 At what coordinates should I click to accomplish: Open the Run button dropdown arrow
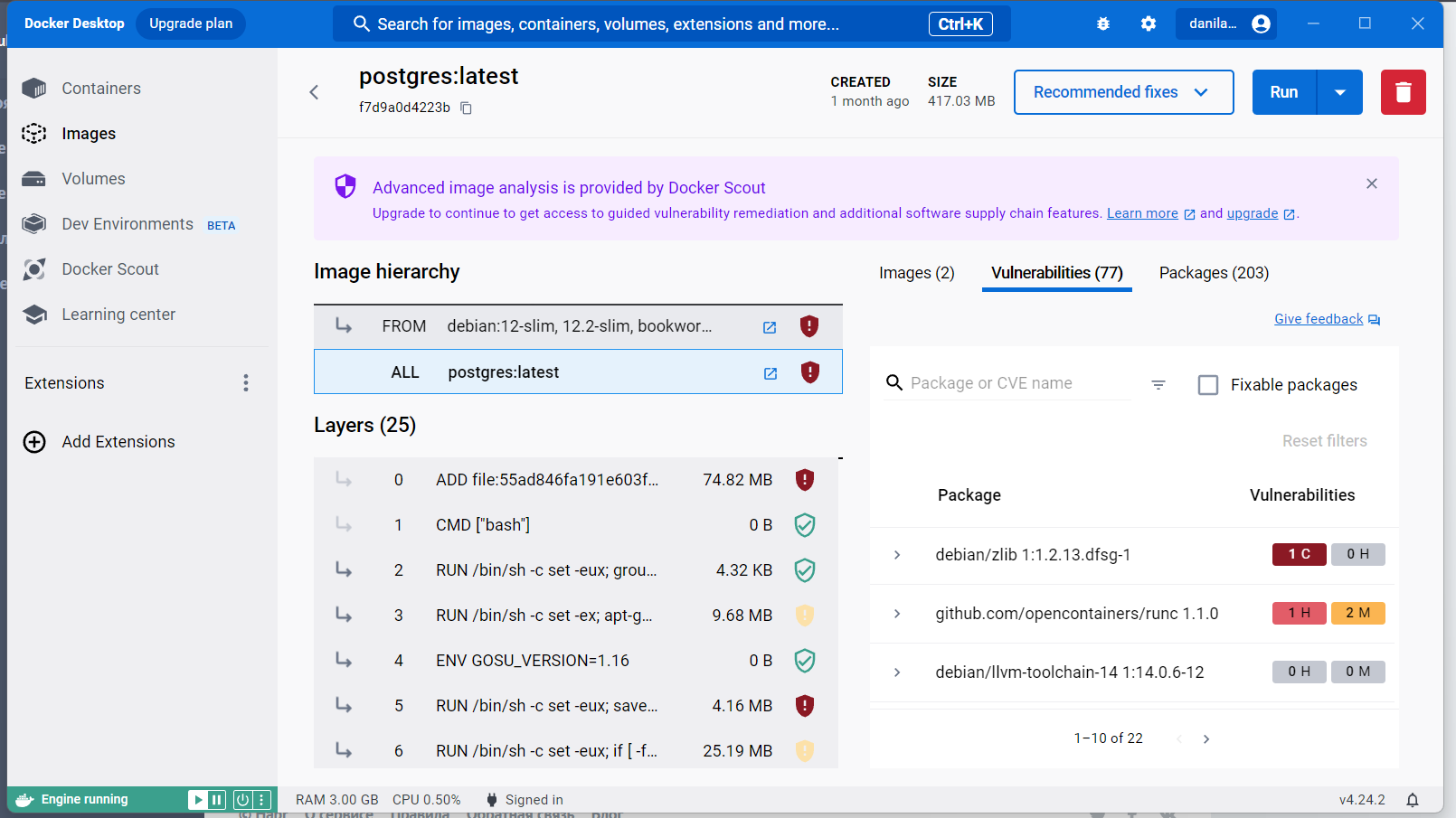[1340, 92]
